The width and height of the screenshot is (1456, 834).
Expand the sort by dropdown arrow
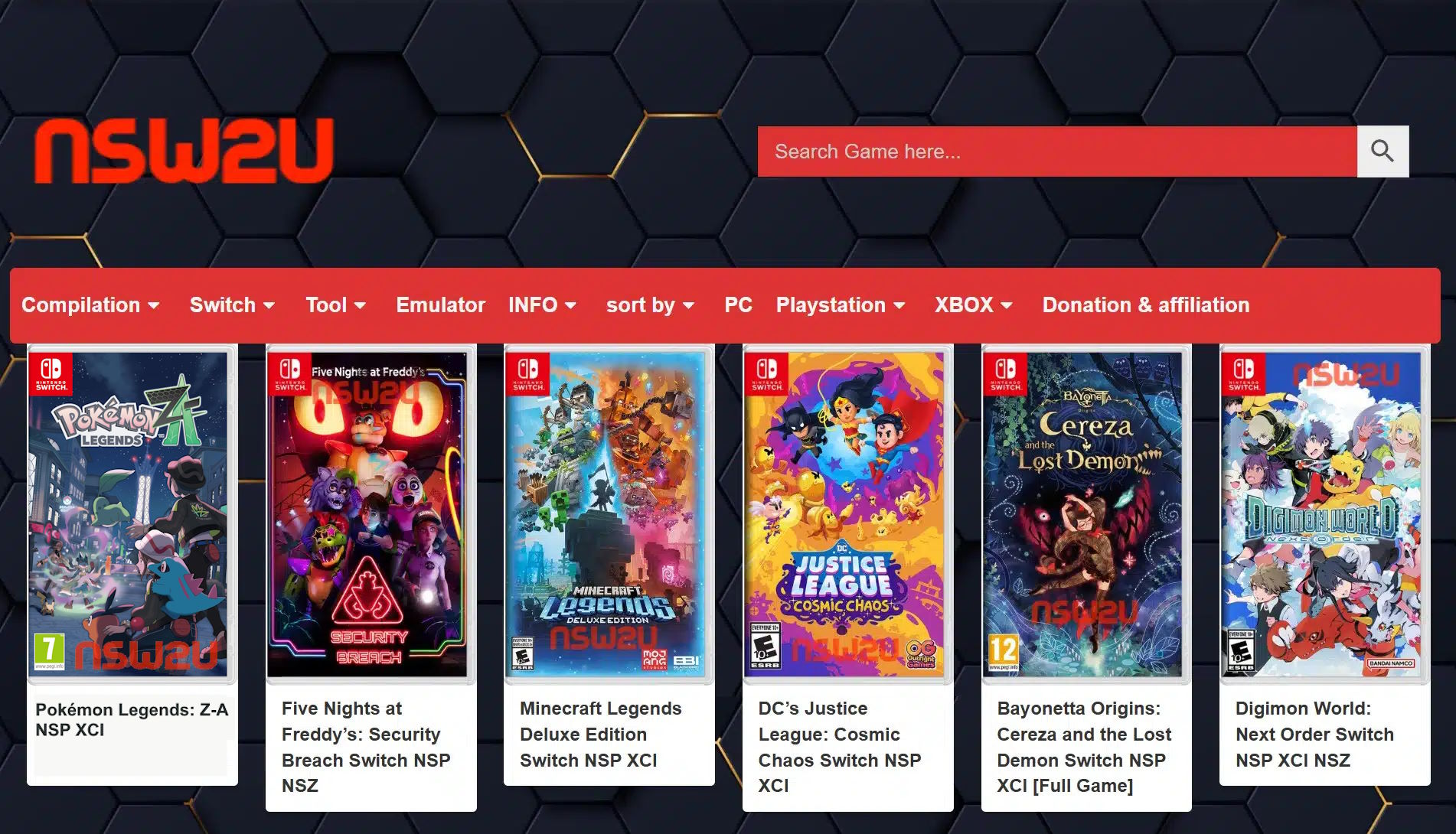pyautogui.click(x=688, y=306)
